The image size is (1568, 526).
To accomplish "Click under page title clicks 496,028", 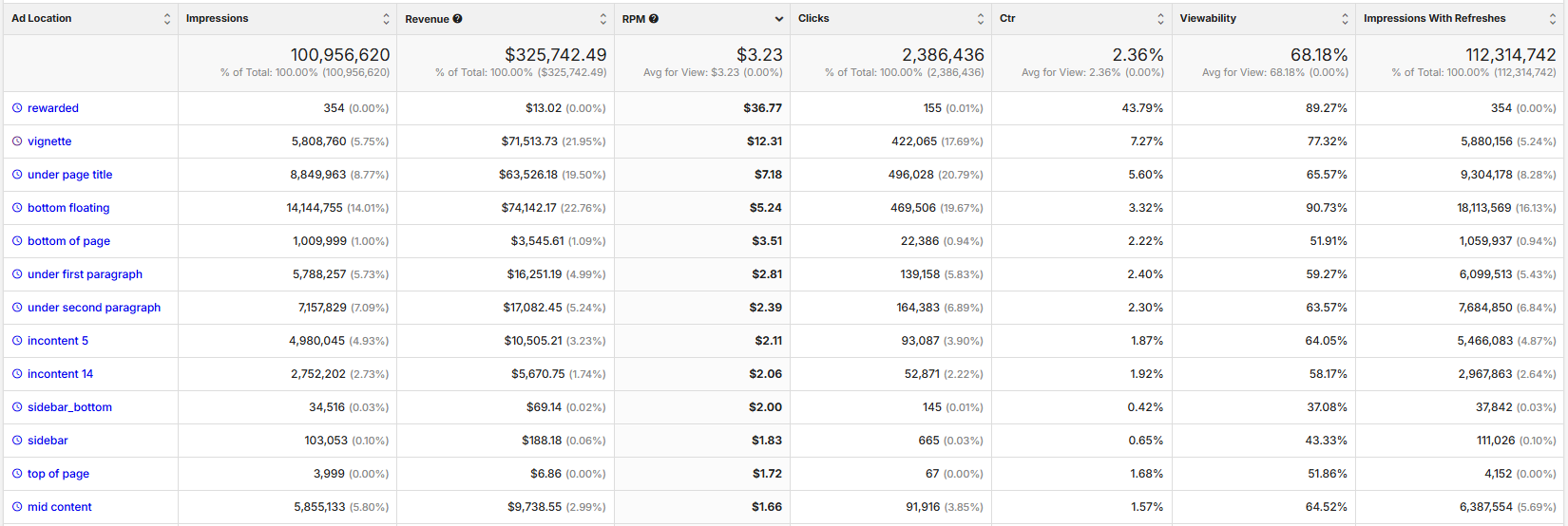I will click(911, 175).
